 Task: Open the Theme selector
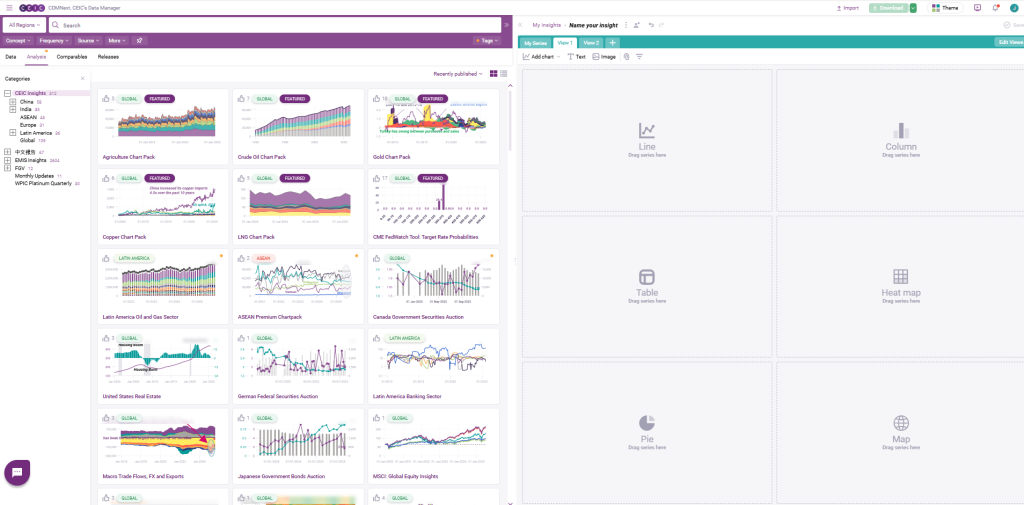coord(945,8)
